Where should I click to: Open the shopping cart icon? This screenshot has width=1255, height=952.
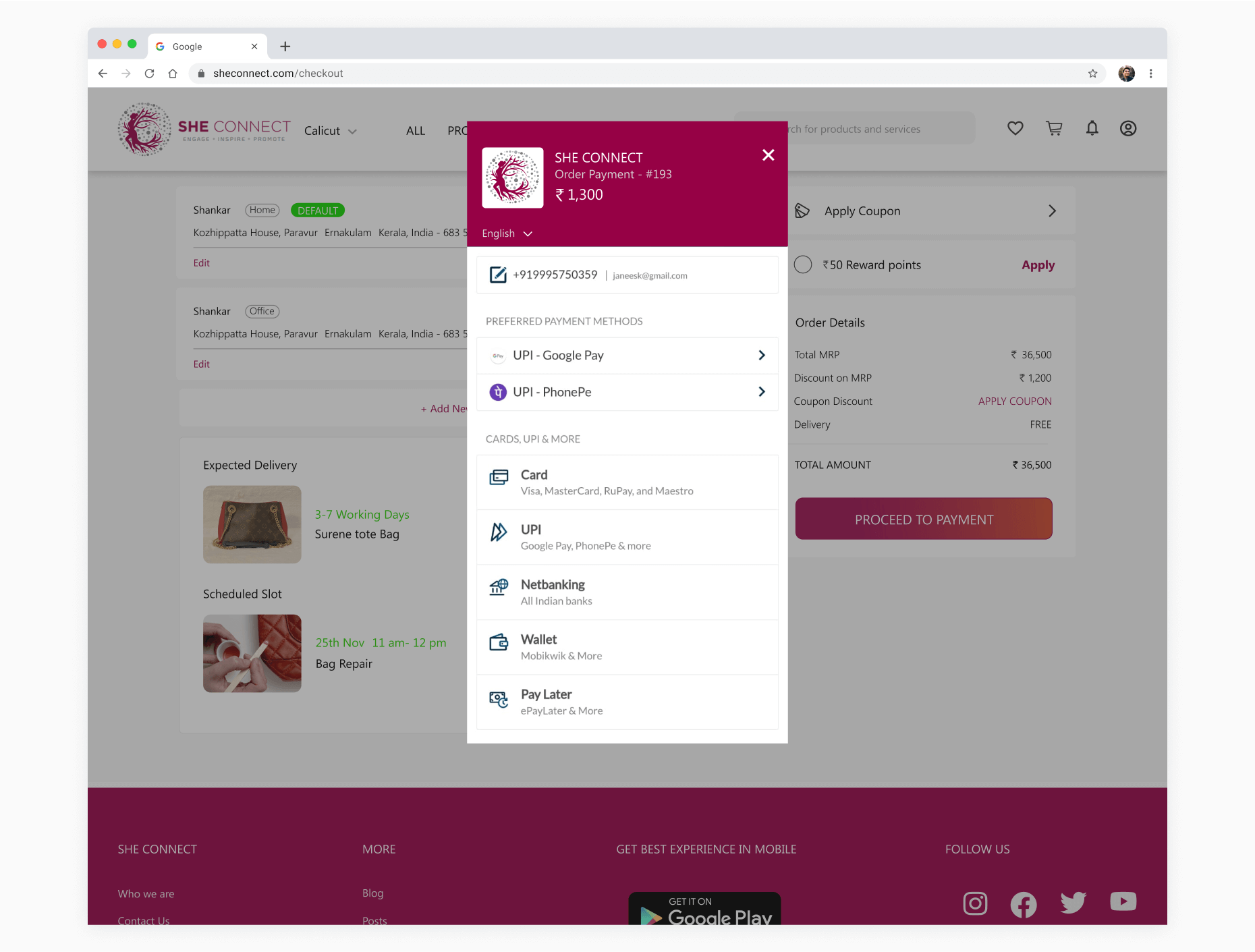[1054, 128]
